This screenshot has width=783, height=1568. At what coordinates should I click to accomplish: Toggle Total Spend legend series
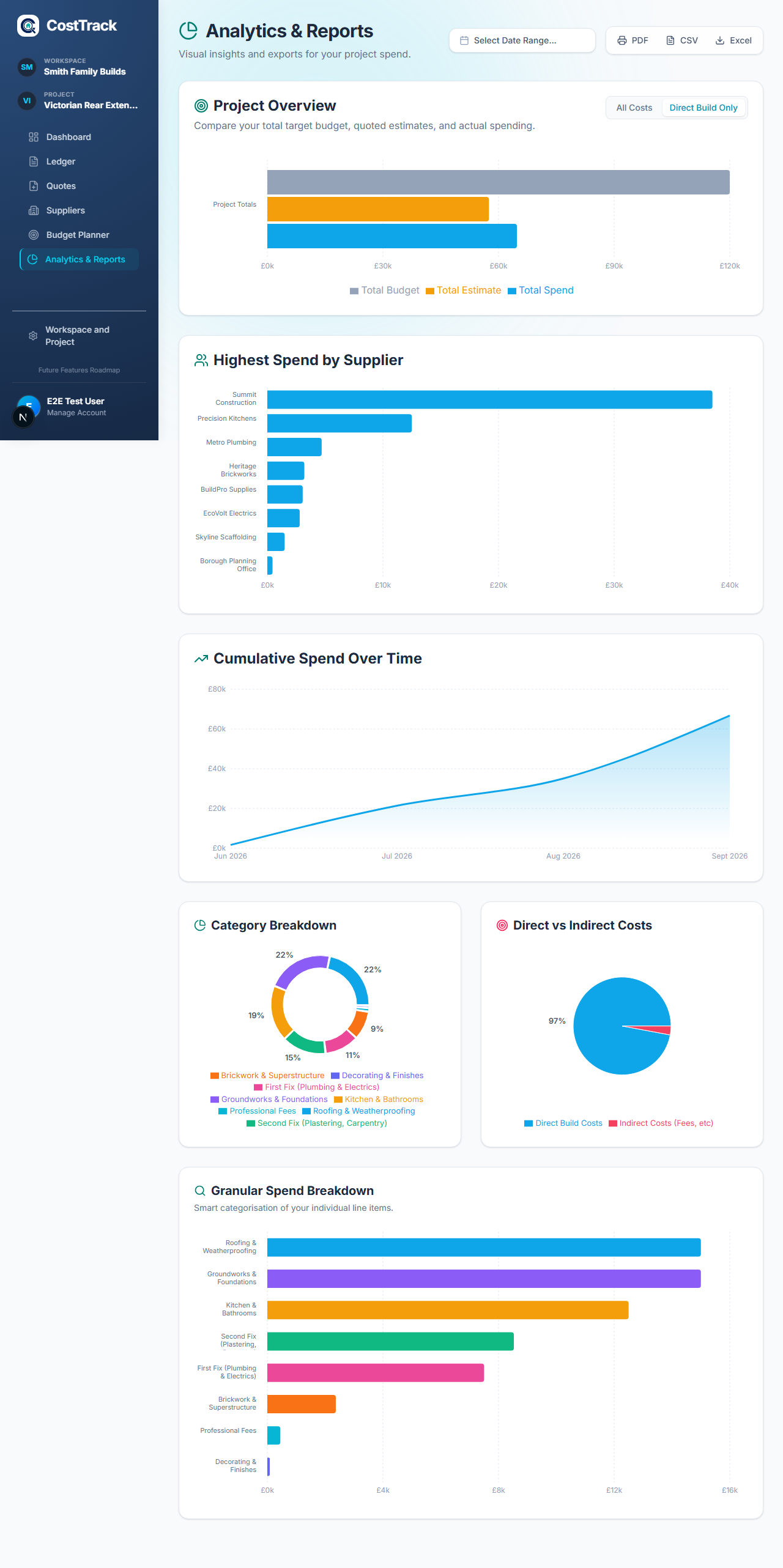pyautogui.click(x=541, y=290)
